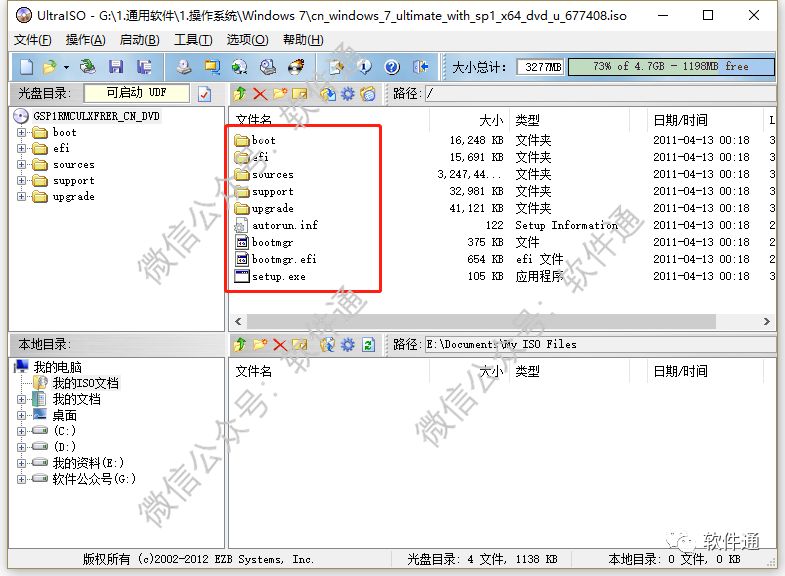Image resolution: width=785 pixels, height=576 pixels.
Task: Click New Folder icon in disc pane toolbar
Action: point(280,94)
